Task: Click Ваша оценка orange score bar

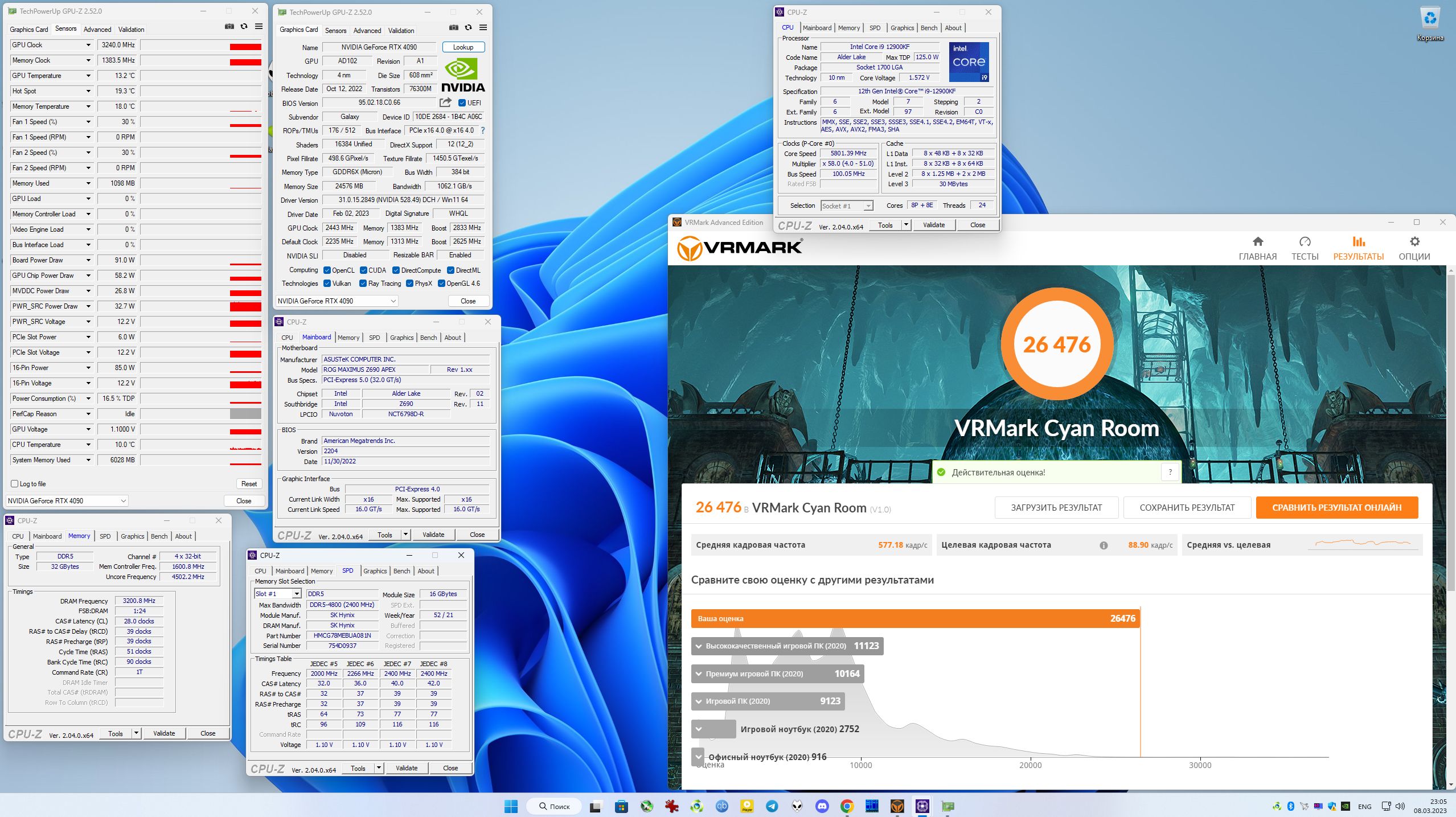Action: point(915,619)
